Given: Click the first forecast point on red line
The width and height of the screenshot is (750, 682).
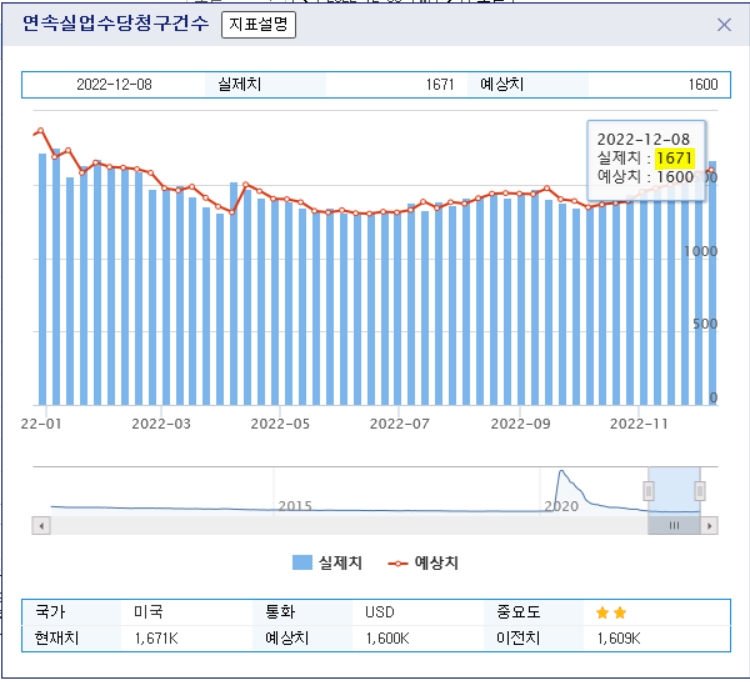Looking at the screenshot, I should click(41, 130).
